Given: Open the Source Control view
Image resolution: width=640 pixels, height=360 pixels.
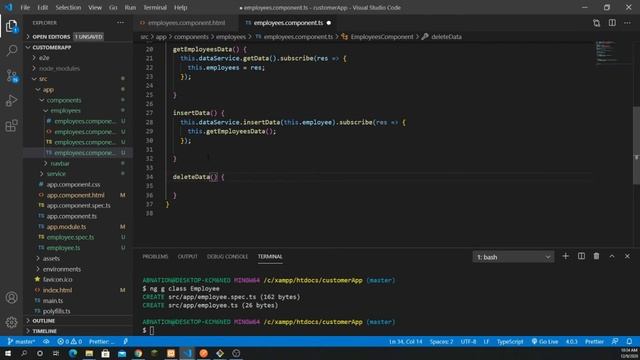Looking at the screenshot, I should tap(11, 76).
